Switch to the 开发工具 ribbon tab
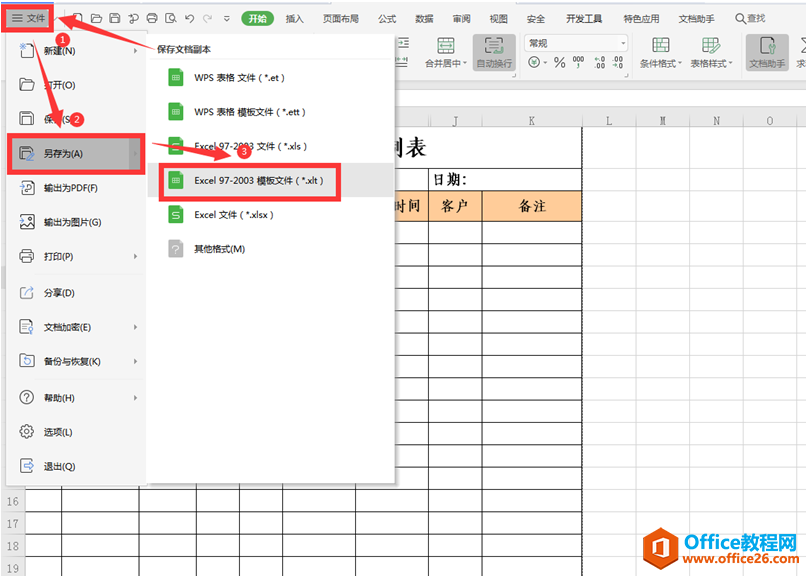806x576 pixels. pos(584,18)
